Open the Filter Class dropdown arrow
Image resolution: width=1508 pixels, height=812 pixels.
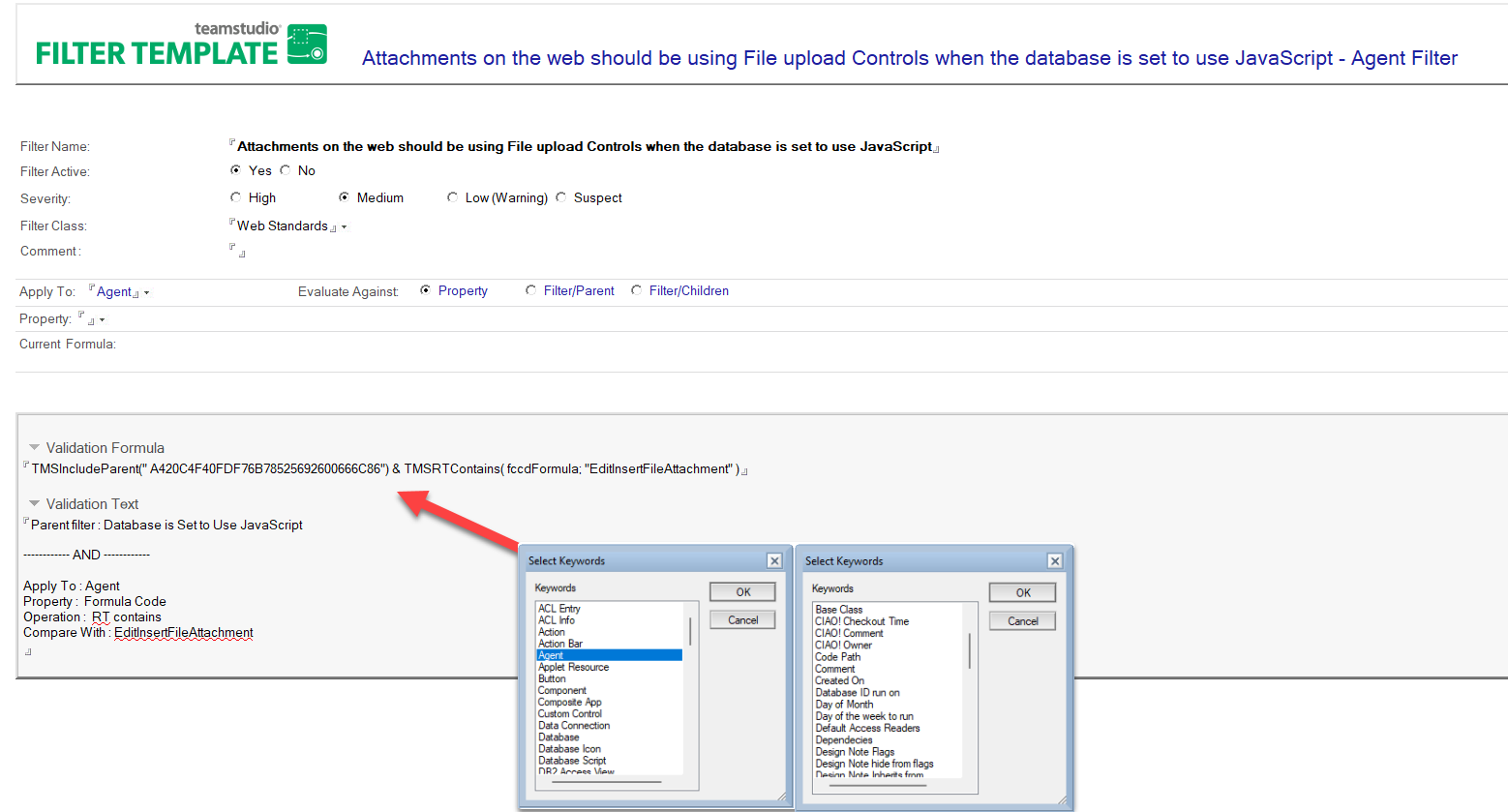(x=344, y=227)
